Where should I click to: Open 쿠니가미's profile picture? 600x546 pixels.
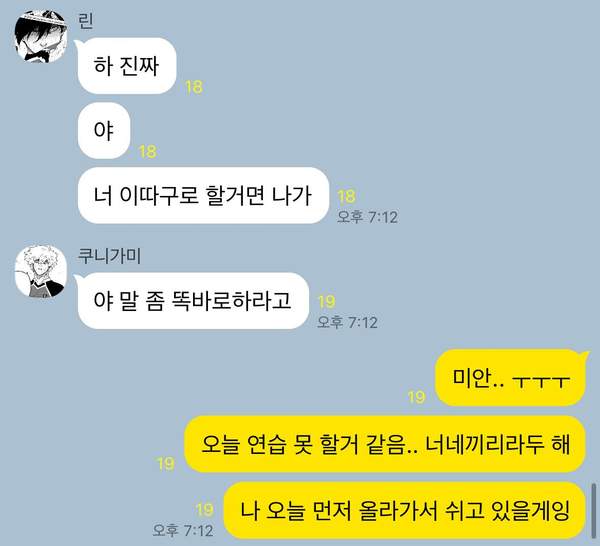coord(41,271)
